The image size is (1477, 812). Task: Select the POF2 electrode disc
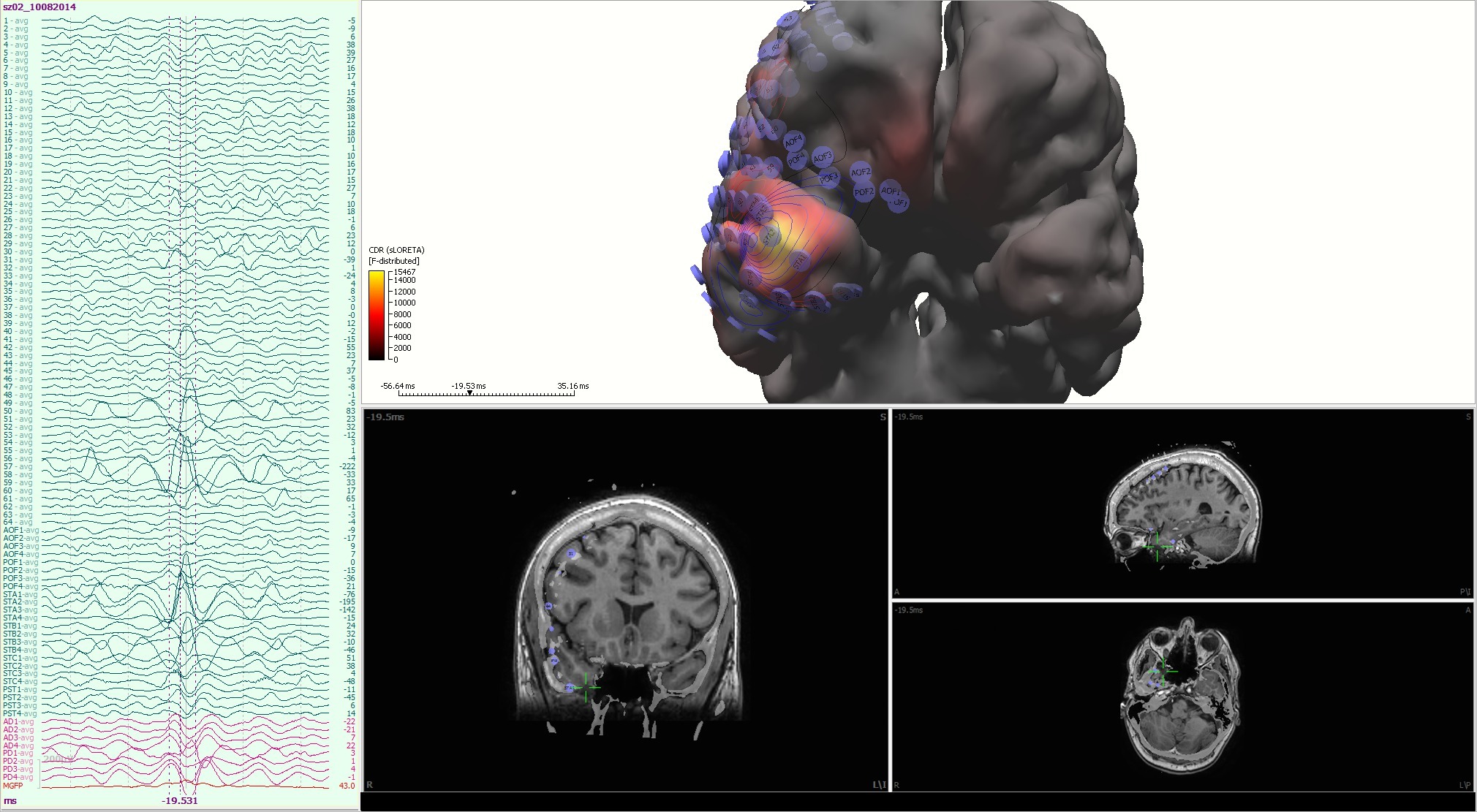(x=864, y=192)
